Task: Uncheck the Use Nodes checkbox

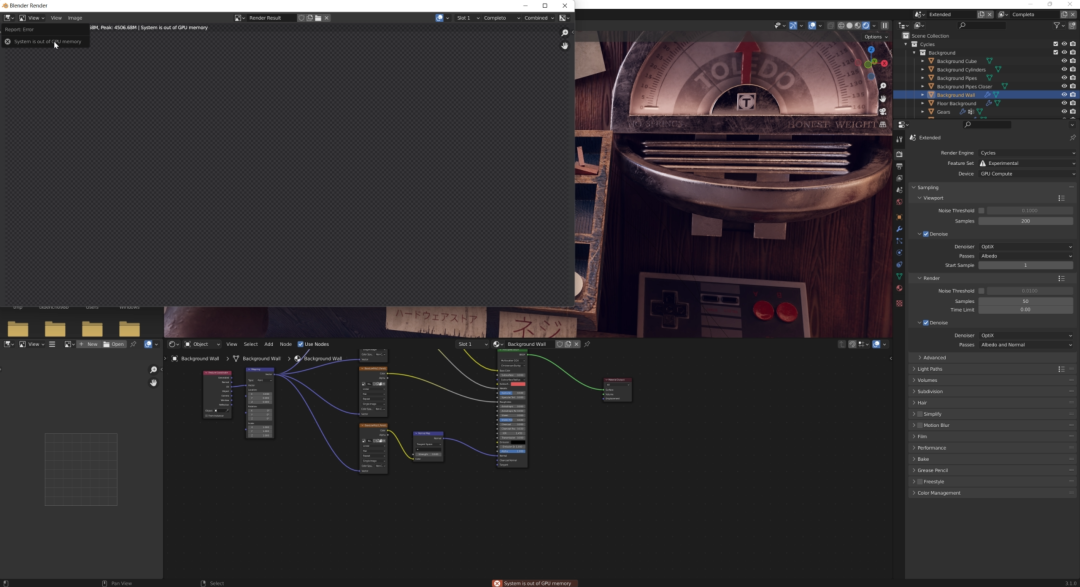Action: (x=301, y=344)
